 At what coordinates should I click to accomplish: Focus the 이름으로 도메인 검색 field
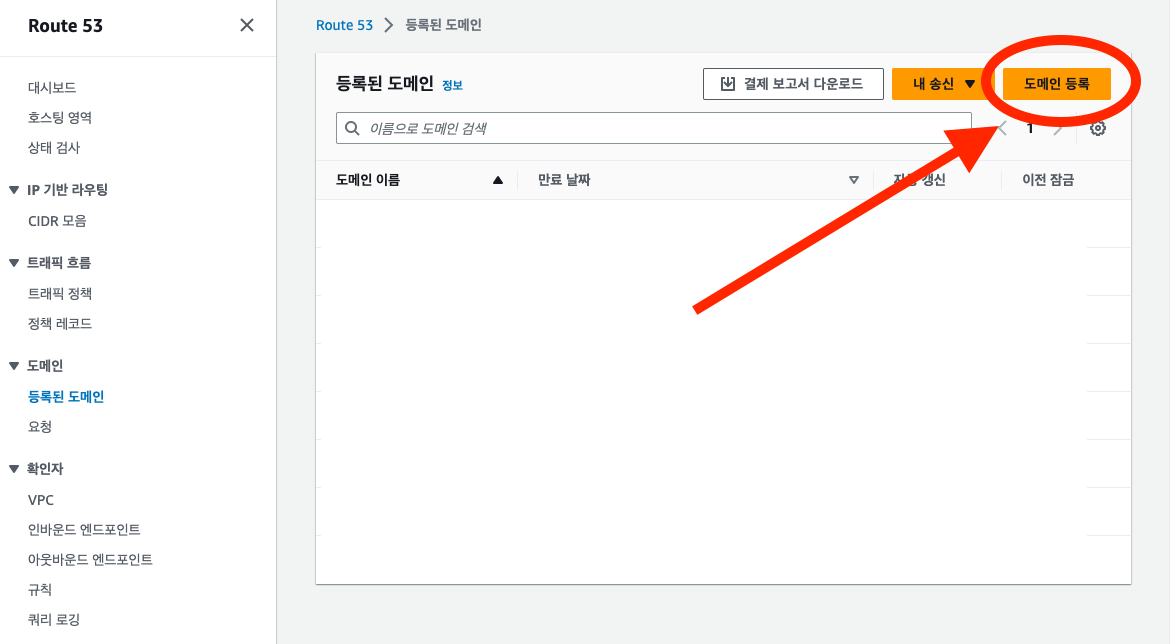click(654, 128)
